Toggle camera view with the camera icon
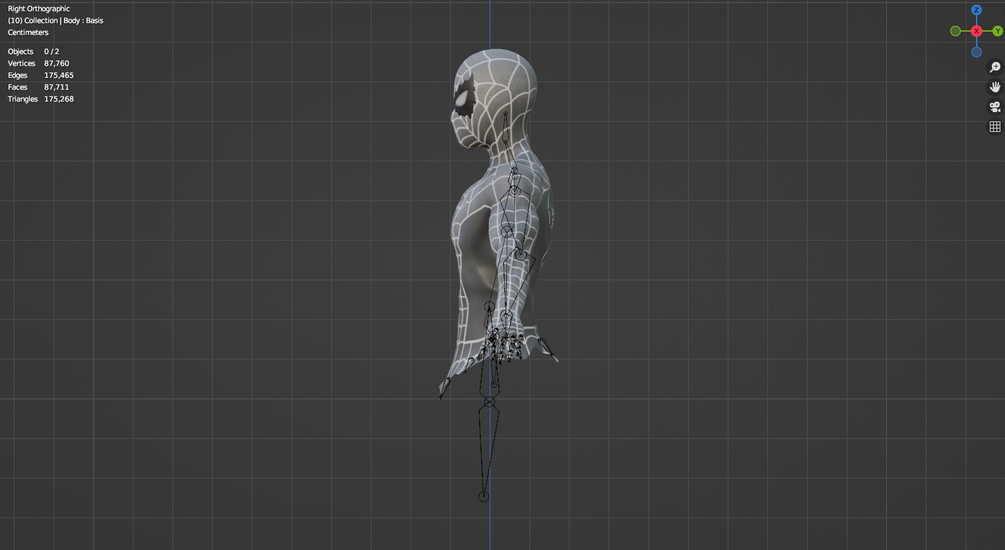Viewport: 1005px width, 550px height. [995, 106]
